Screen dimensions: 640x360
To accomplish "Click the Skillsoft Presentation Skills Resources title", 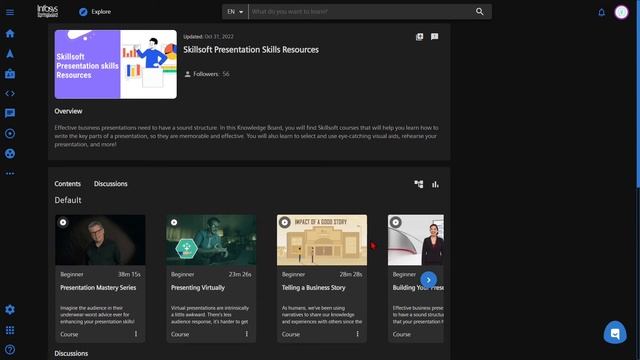I will coord(251,50).
